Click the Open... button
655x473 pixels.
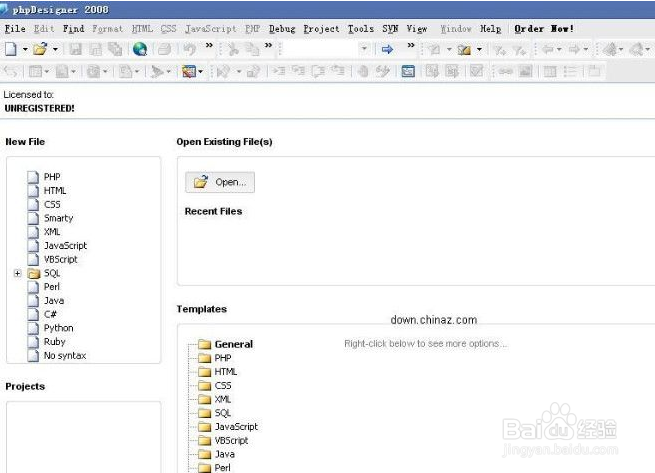[220, 182]
